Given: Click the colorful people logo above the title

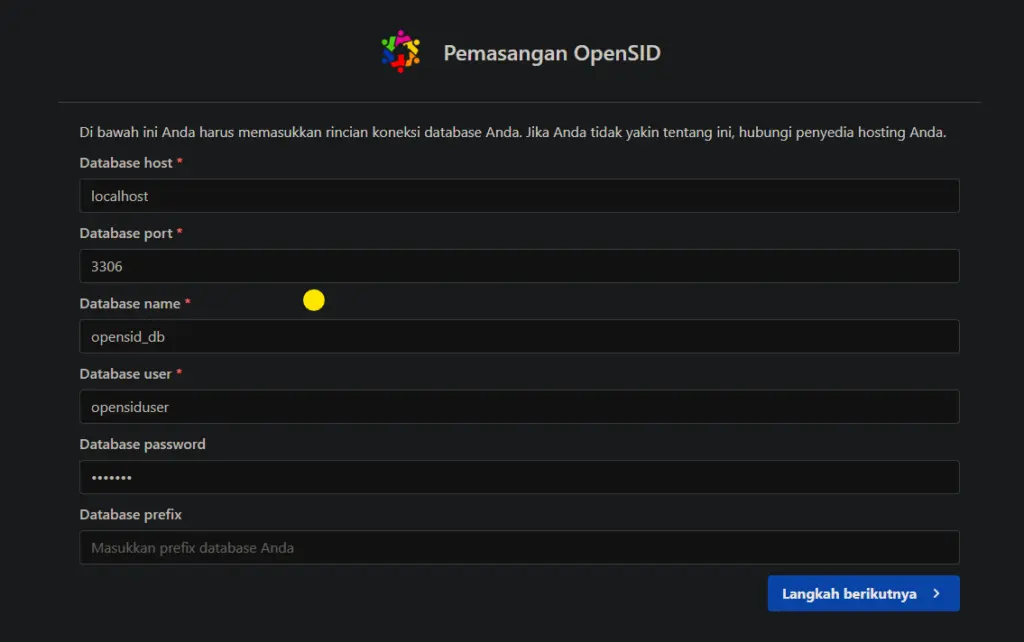Looking at the screenshot, I should tap(399, 47).
